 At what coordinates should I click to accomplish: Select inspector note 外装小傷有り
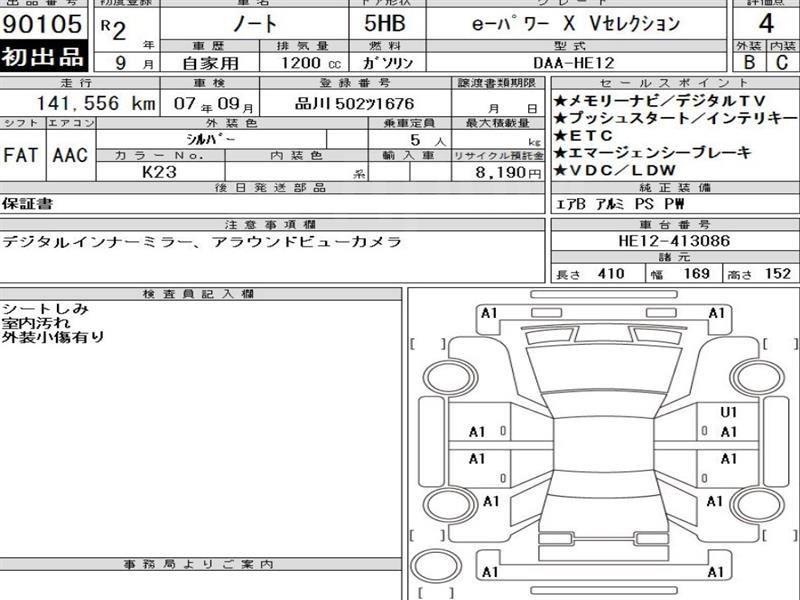coord(53,337)
